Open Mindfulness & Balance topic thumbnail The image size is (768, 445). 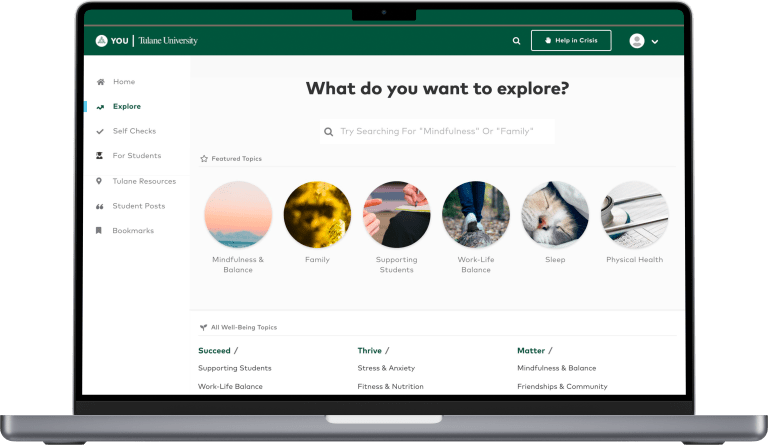click(x=238, y=214)
